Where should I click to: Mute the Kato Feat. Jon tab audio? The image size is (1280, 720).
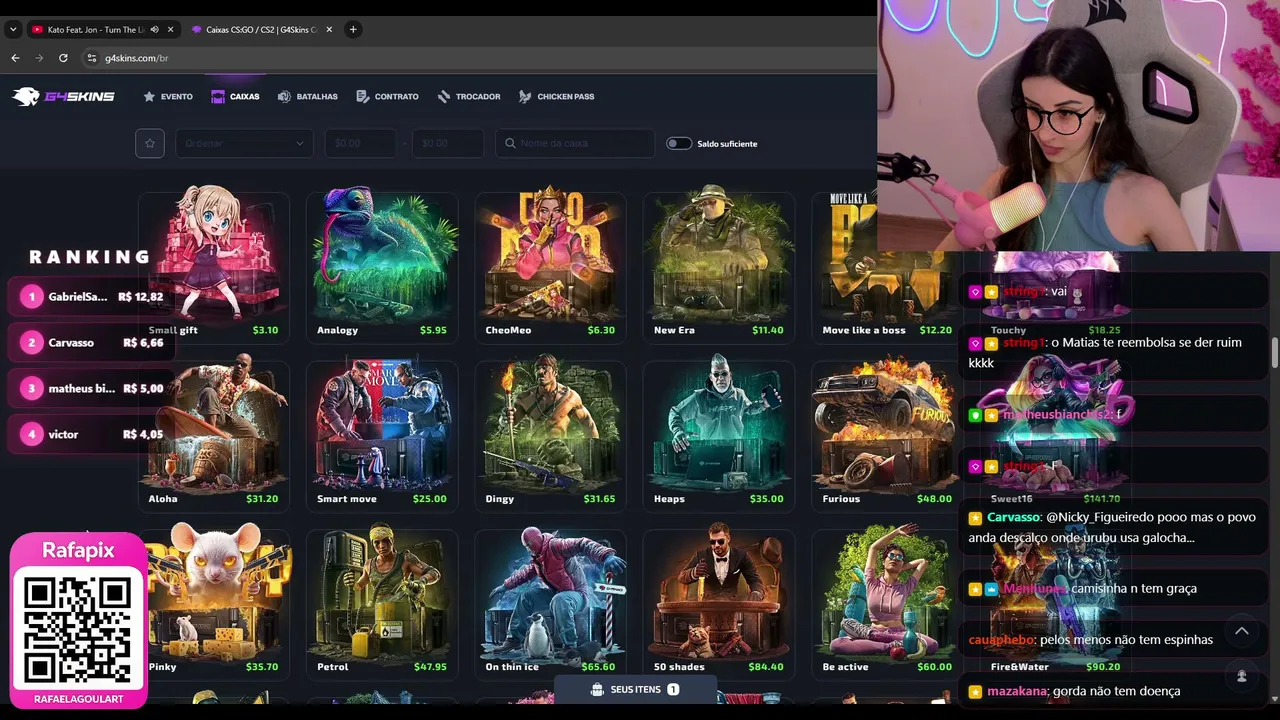coord(154,30)
